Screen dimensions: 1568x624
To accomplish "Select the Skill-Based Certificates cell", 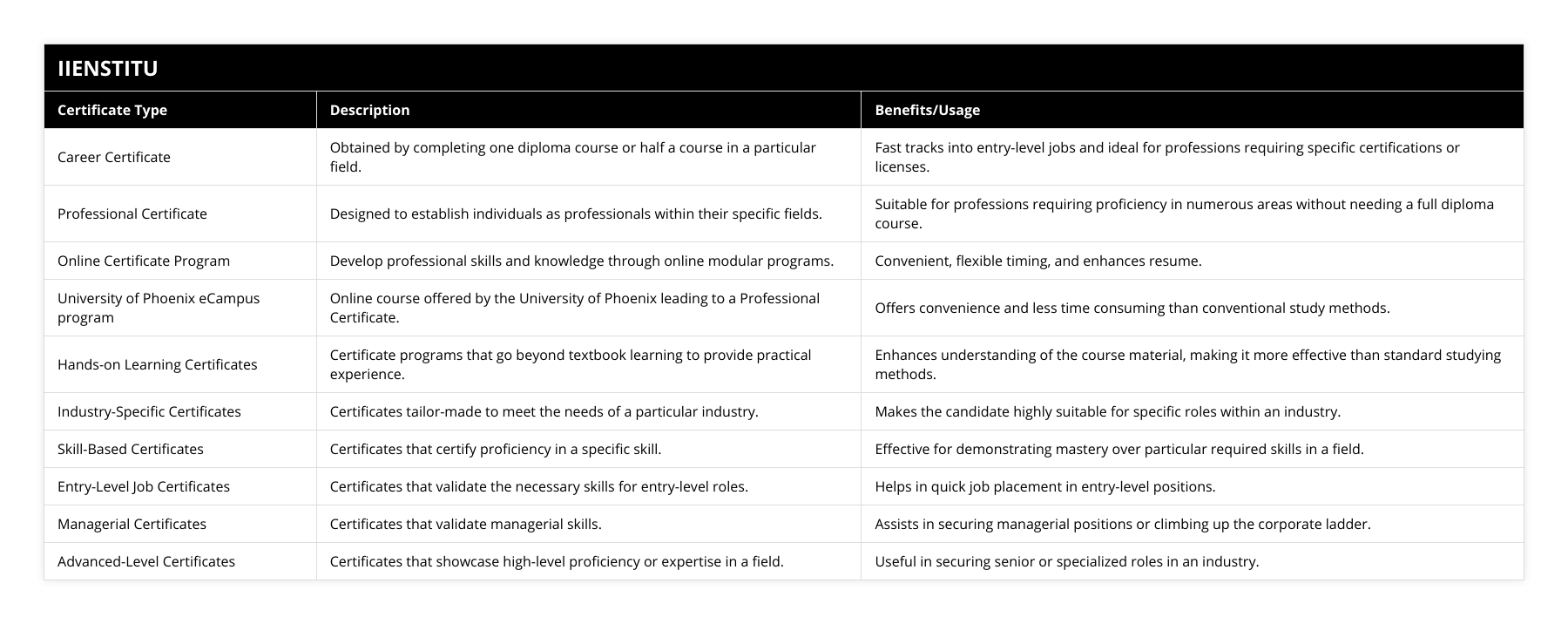I will point(131,449).
